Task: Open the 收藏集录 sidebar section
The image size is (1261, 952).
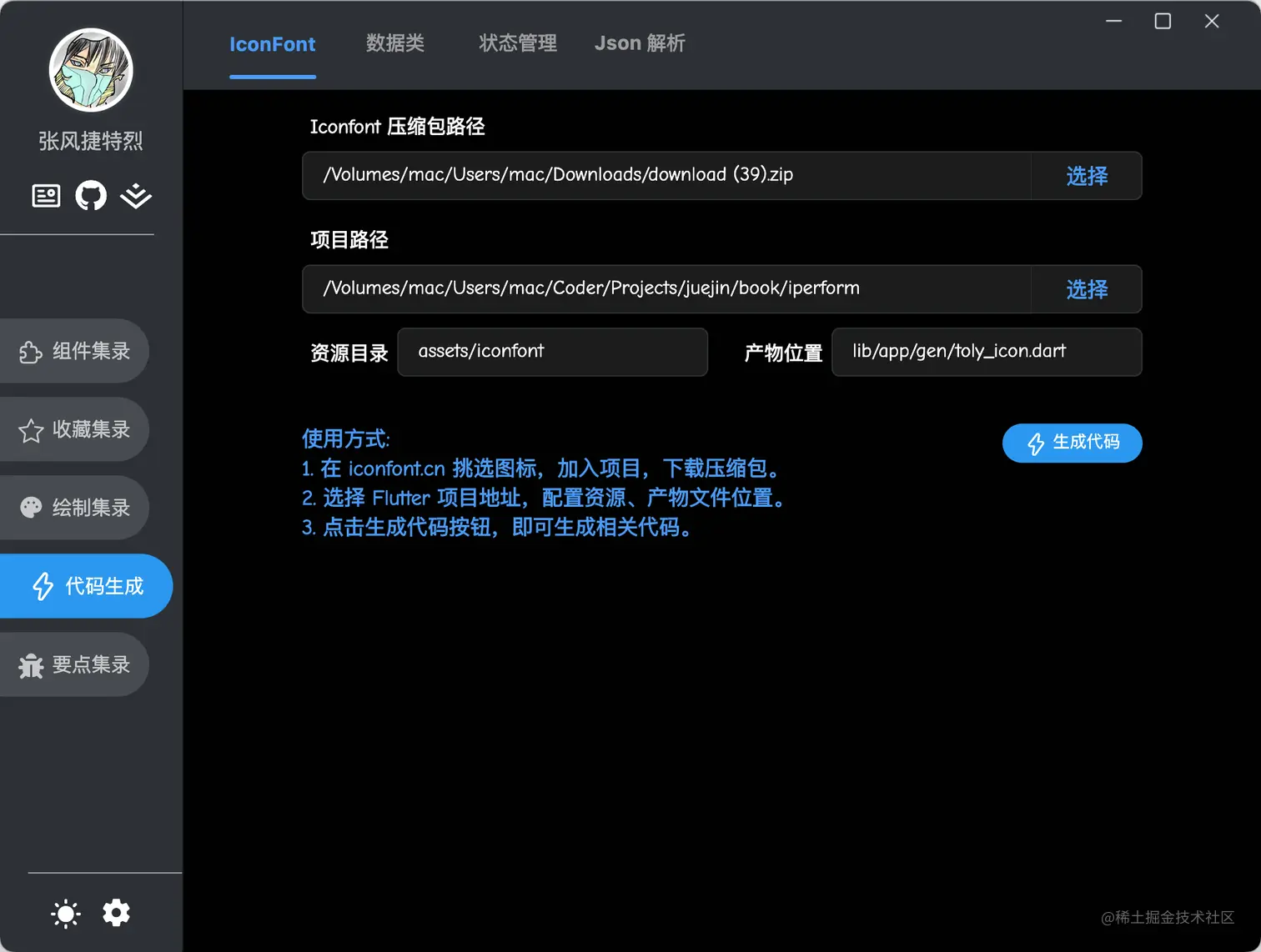Action: (x=75, y=429)
